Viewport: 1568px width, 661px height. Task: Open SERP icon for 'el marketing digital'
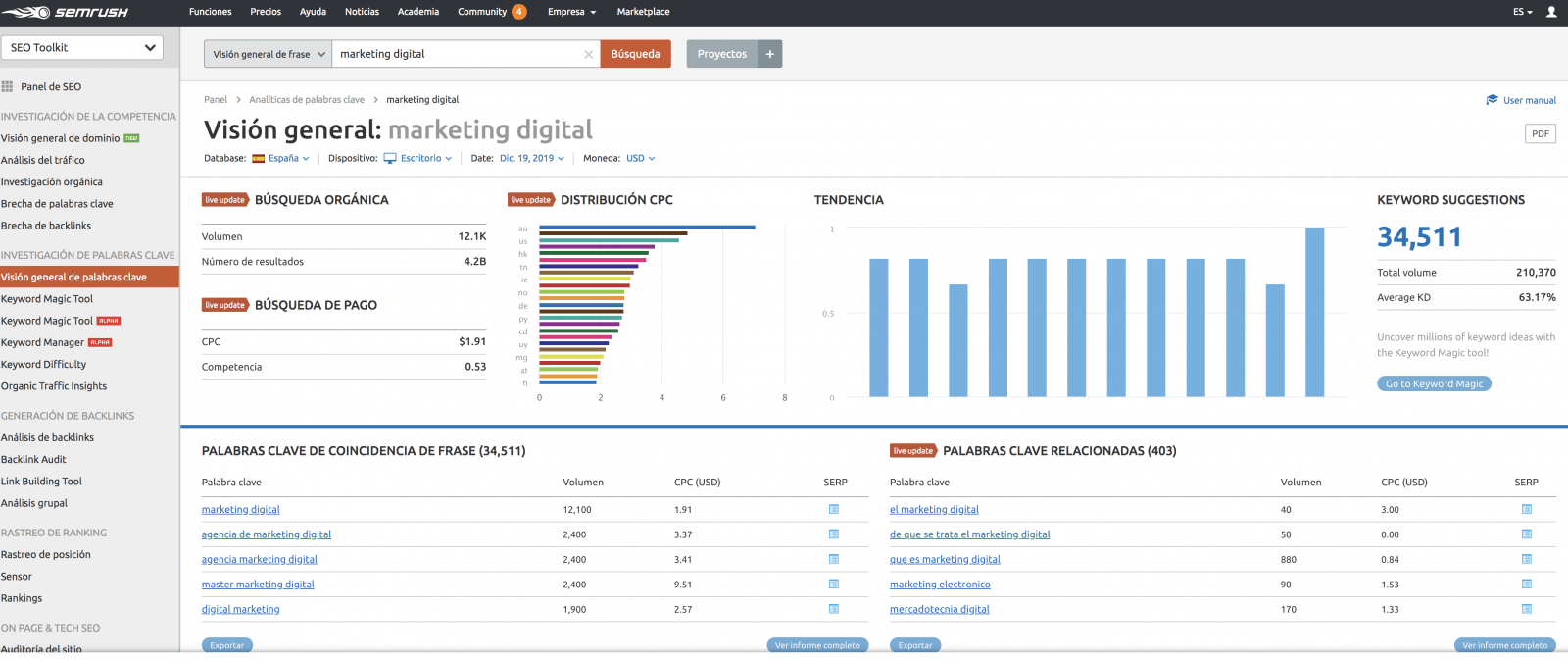pyautogui.click(x=1526, y=509)
